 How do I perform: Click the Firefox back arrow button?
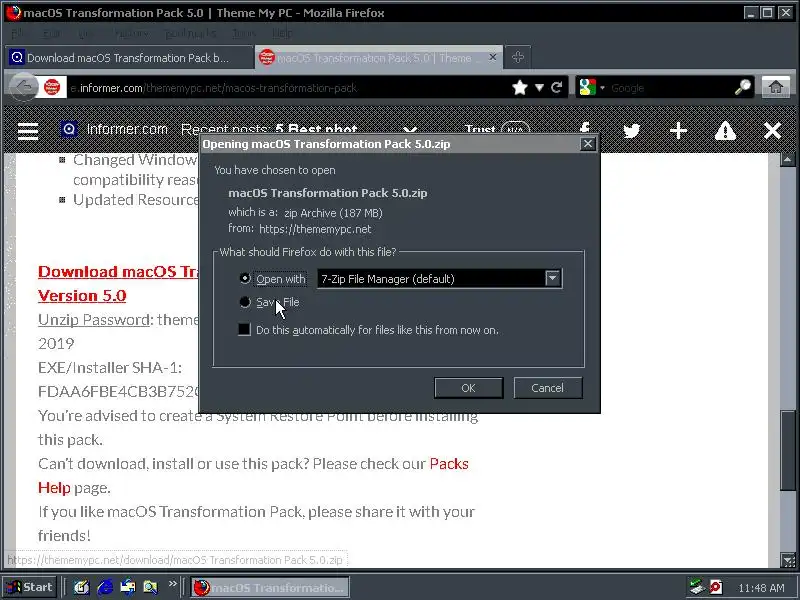coord(23,88)
